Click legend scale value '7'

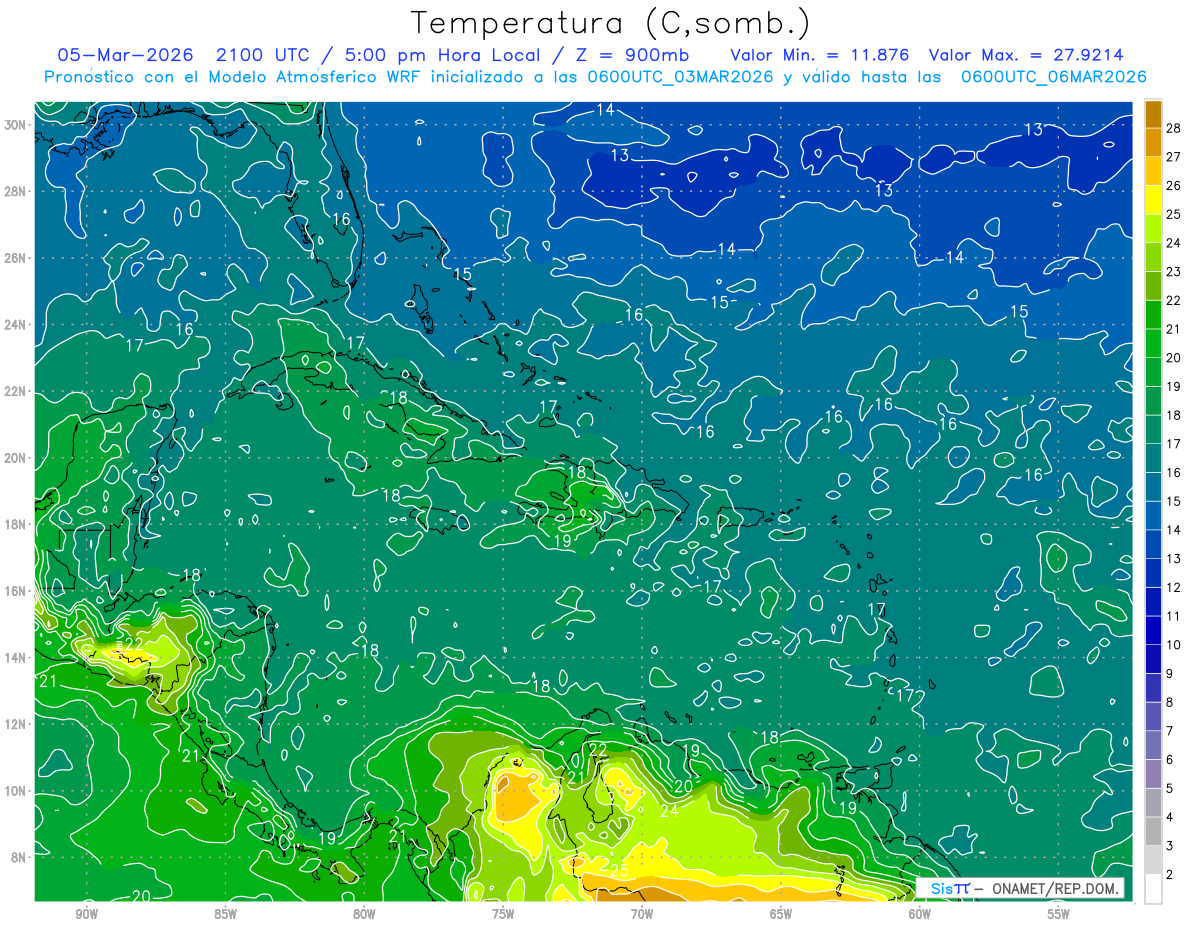pos(1170,732)
